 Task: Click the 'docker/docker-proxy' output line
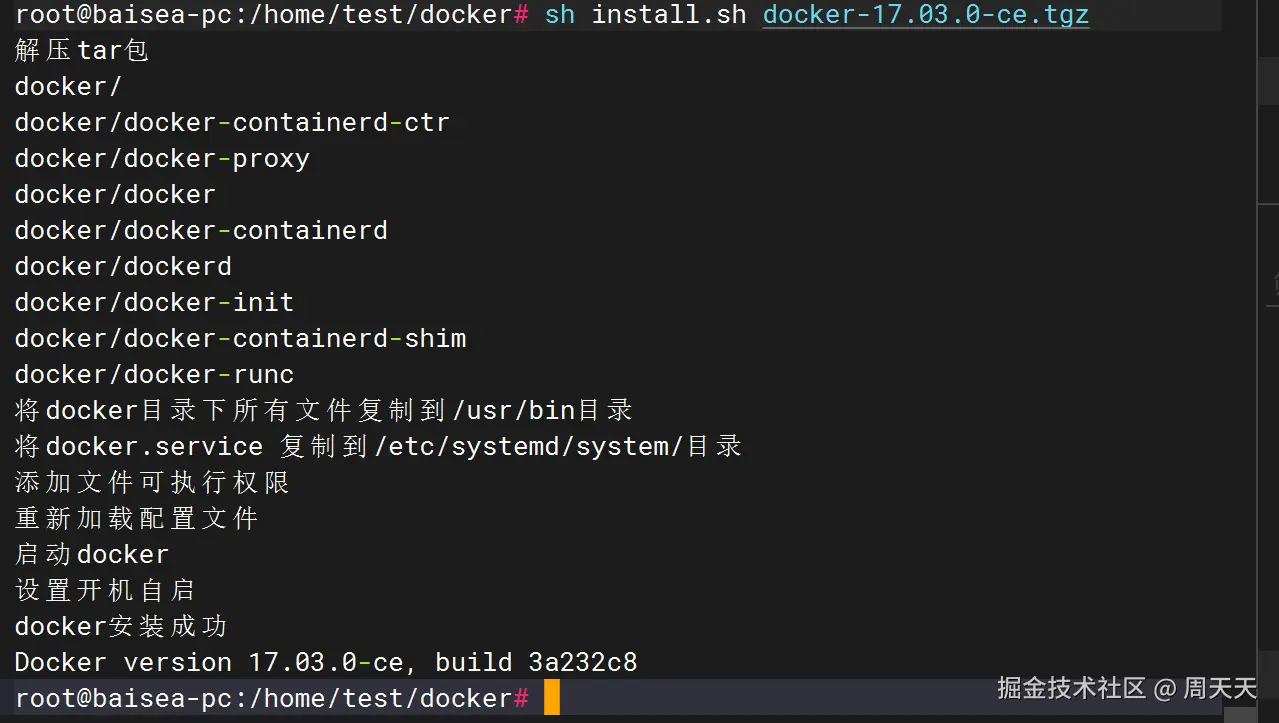162,158
